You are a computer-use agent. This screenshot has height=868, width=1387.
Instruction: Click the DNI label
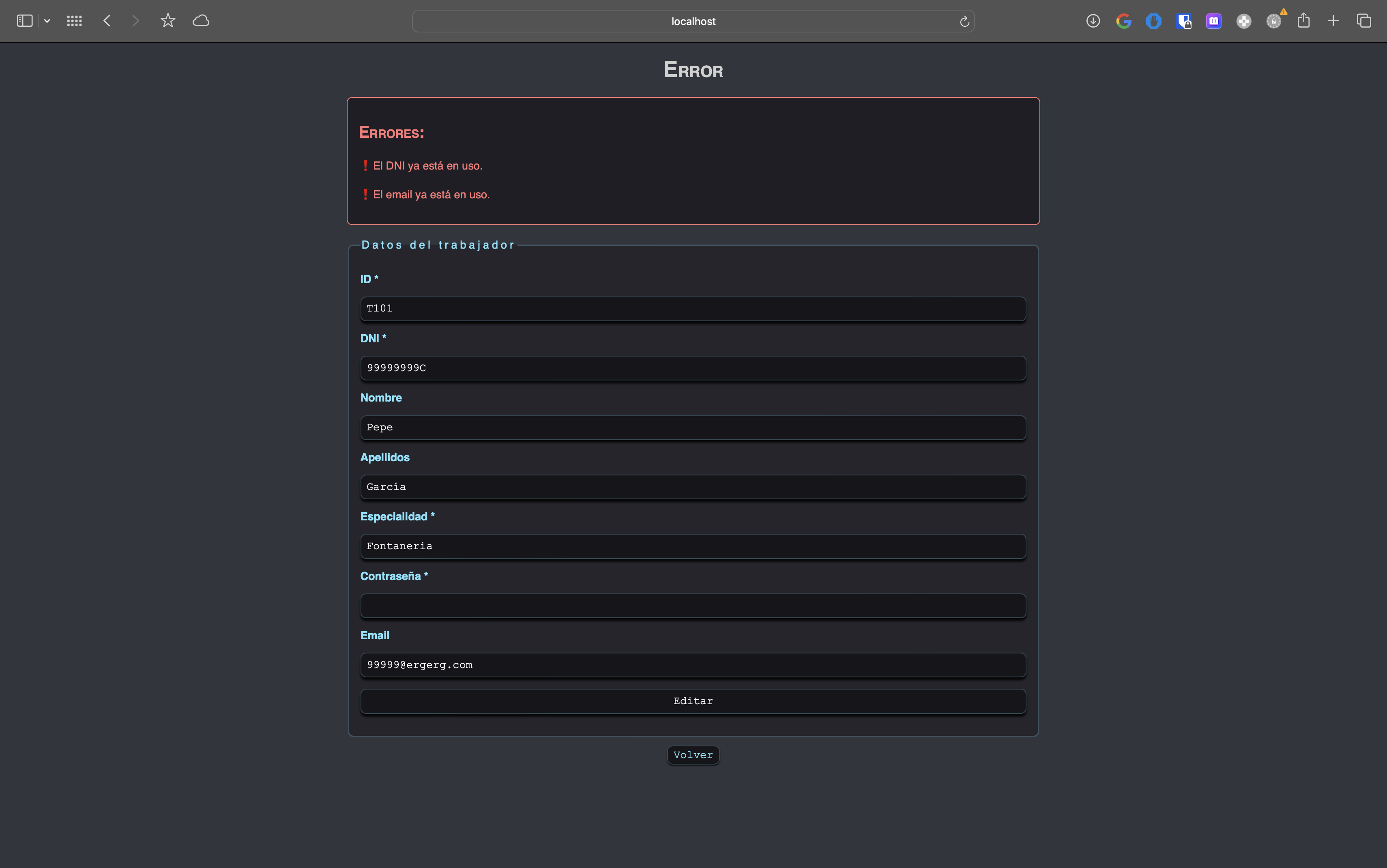click(374, 339)
